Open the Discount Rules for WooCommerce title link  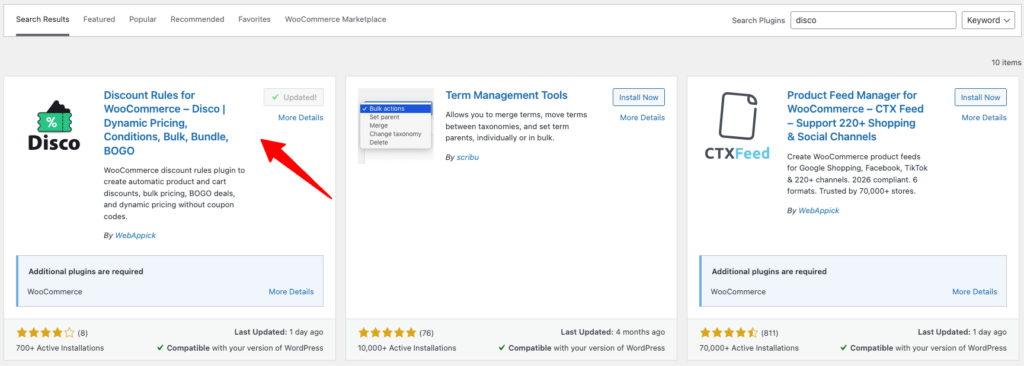point(167,123)
